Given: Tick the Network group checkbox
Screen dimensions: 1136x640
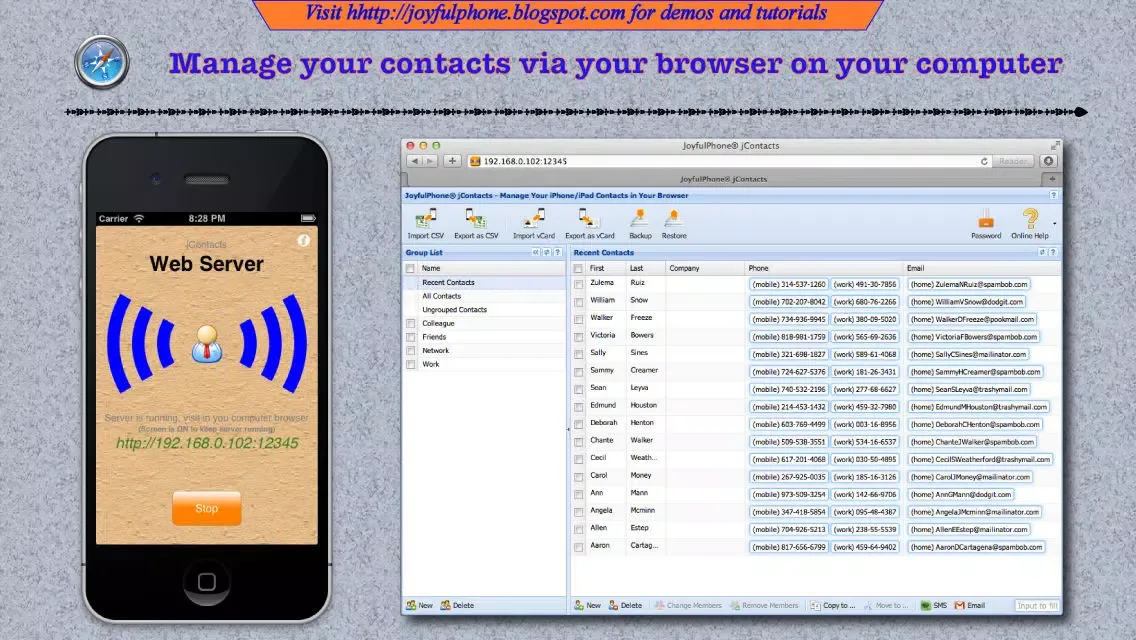Looking at the screenshot, I should coord(411,351).
